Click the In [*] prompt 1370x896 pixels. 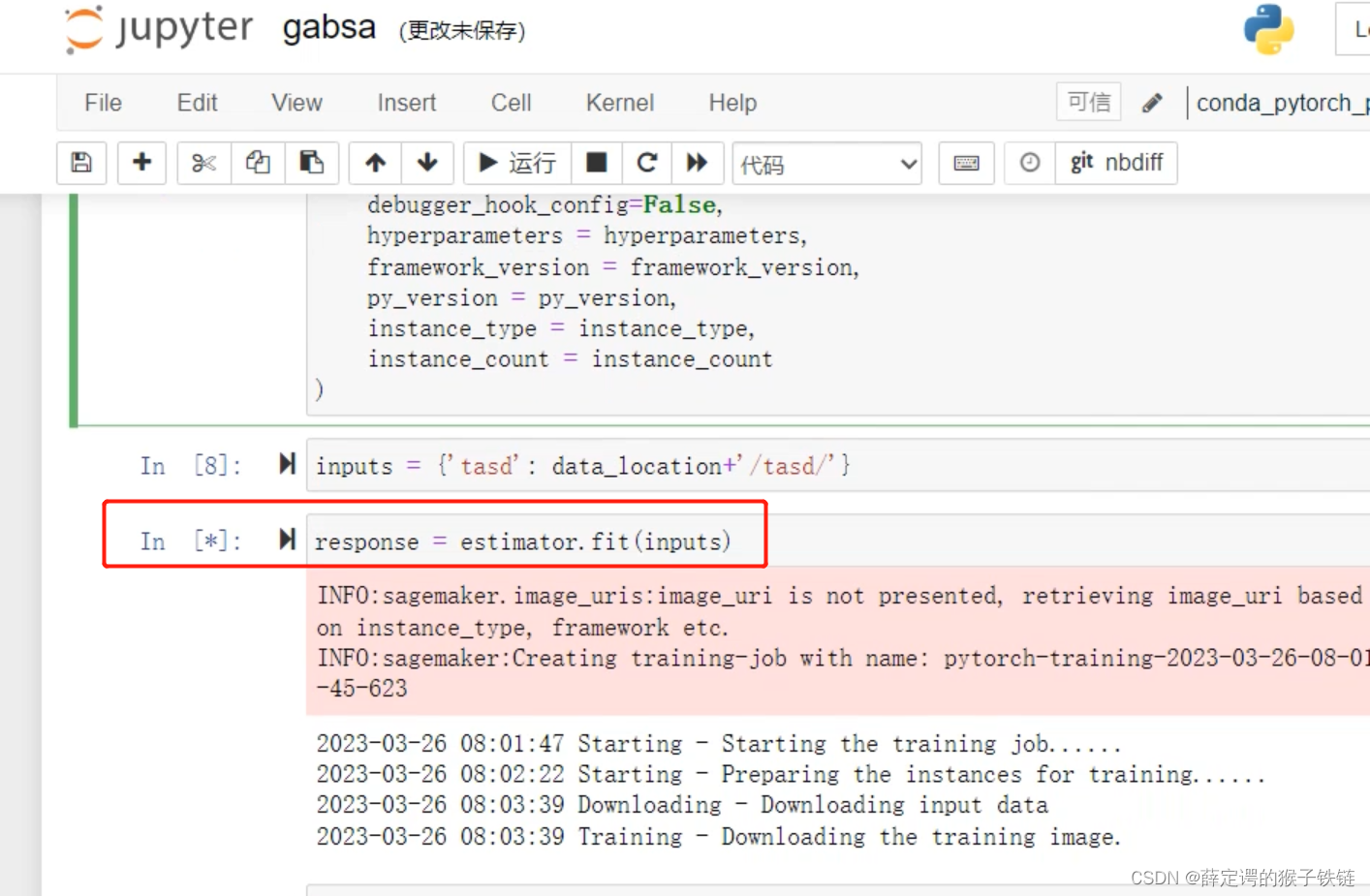190,541
